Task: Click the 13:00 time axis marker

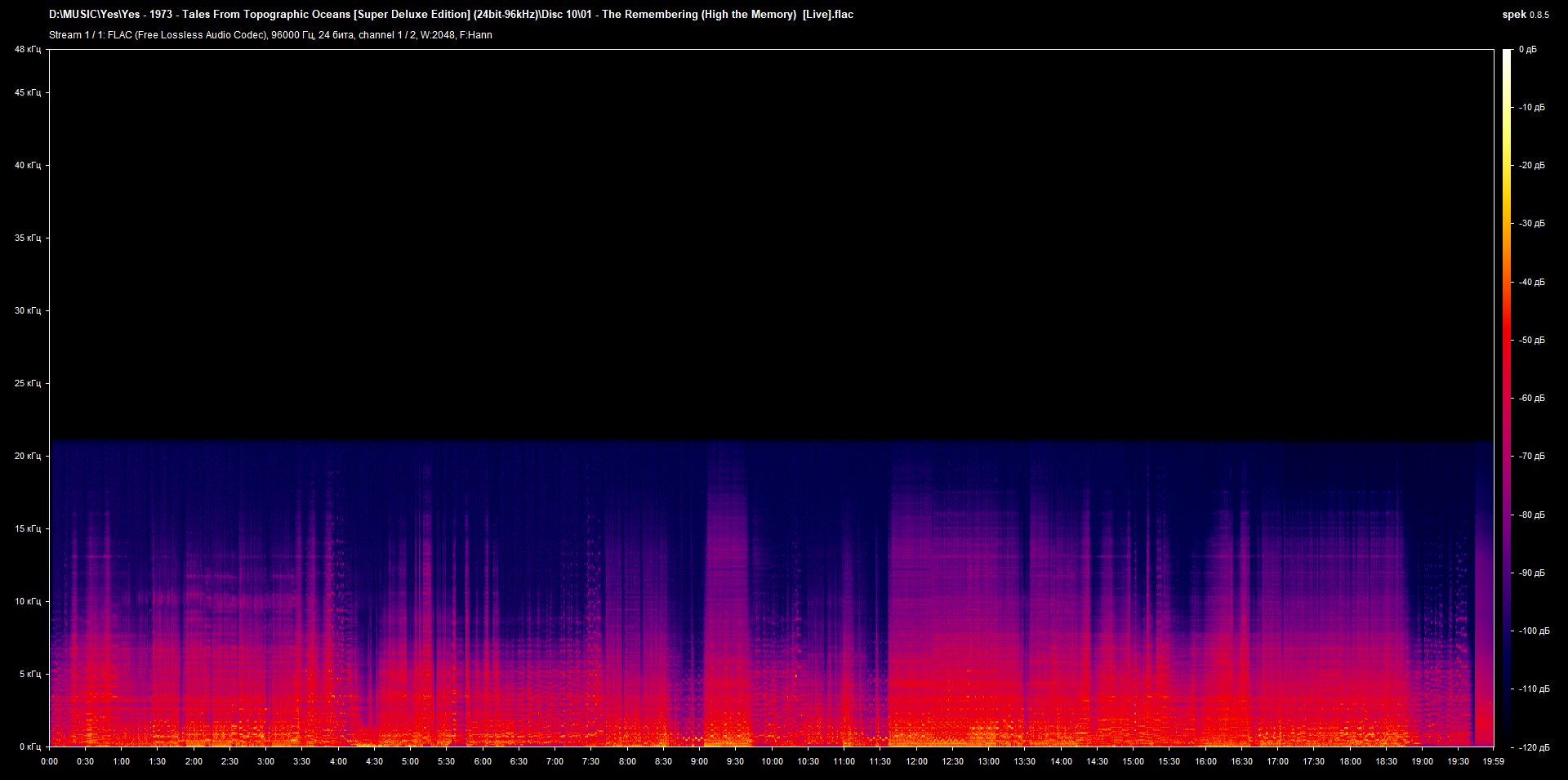Action: click(x=988, y=761)
